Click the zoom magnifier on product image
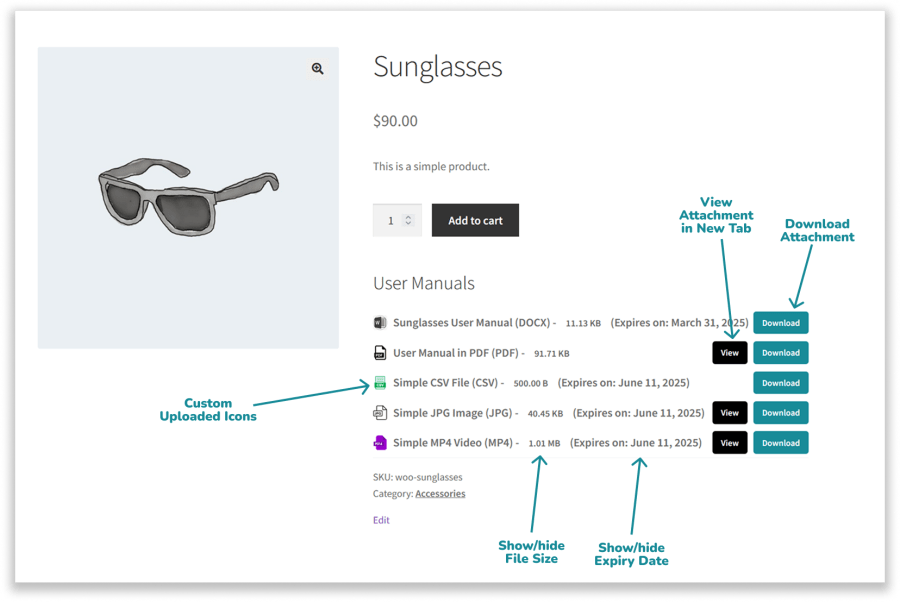 [x=317, y=69]
